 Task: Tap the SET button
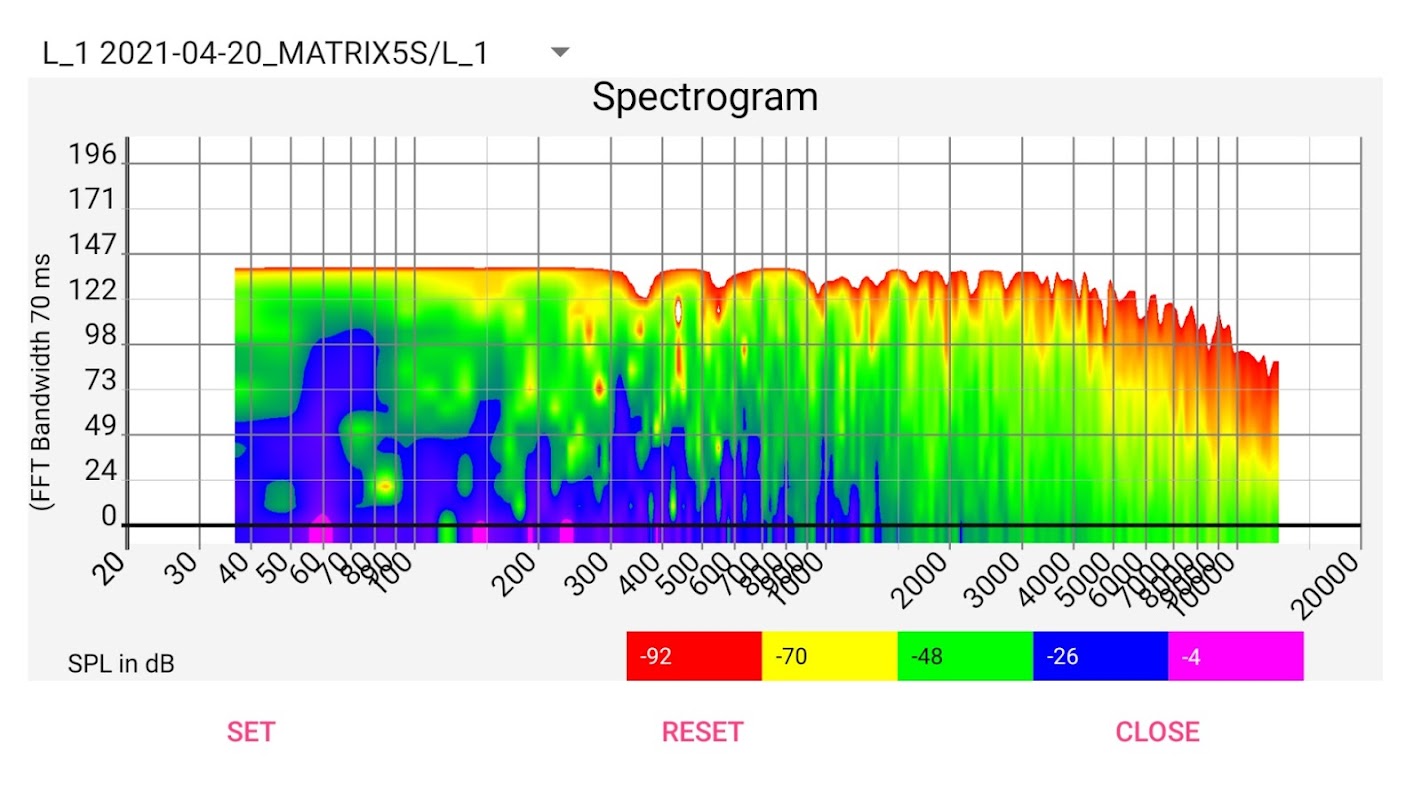click(251, 732)
